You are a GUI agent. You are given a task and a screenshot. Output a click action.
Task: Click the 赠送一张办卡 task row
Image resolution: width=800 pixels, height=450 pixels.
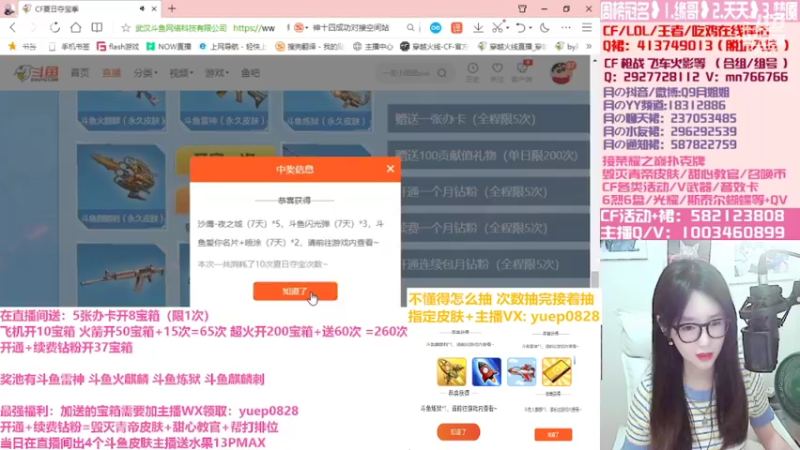click(x=488, y=119)
